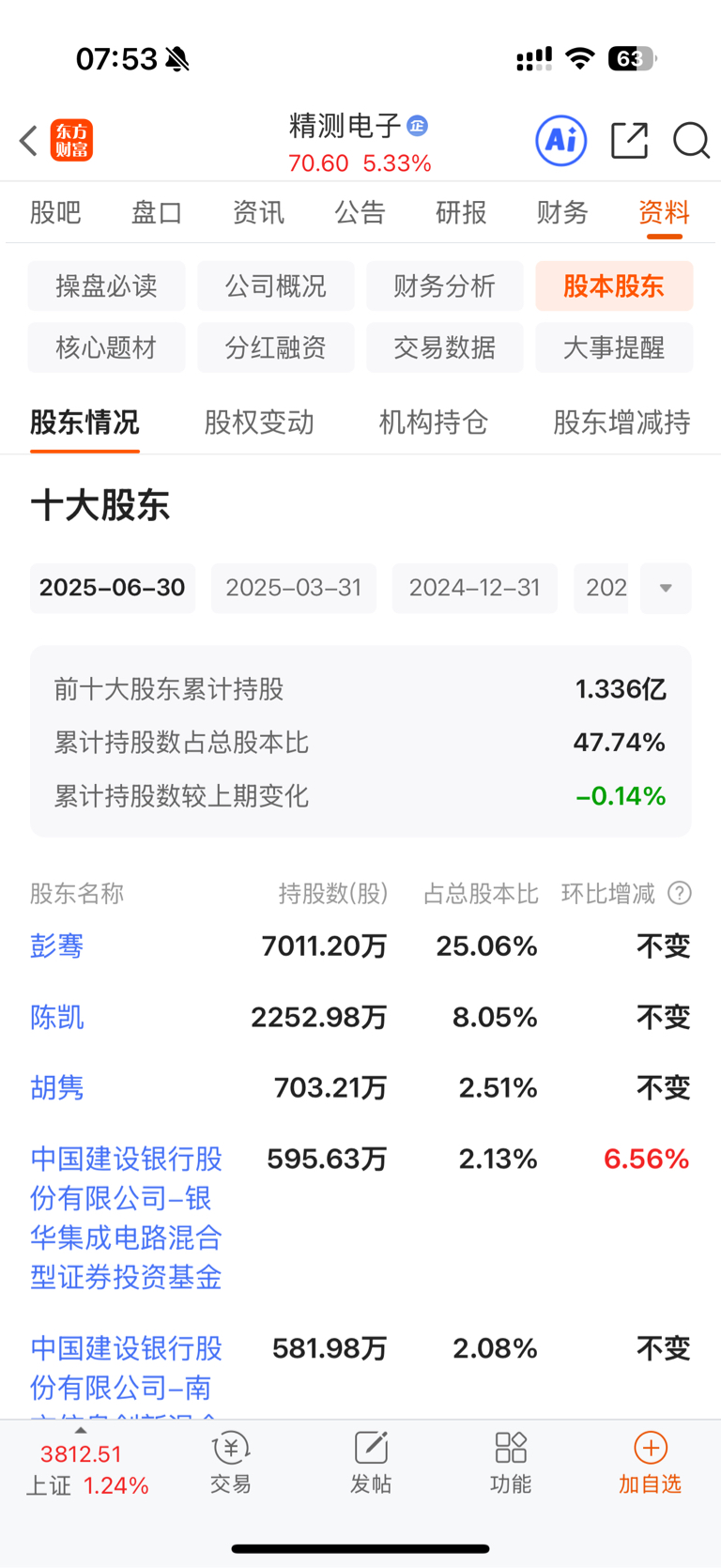Switch to the 机构持仓 sub-tab
The image size is (721, 1568).
[x=434, y=423]
